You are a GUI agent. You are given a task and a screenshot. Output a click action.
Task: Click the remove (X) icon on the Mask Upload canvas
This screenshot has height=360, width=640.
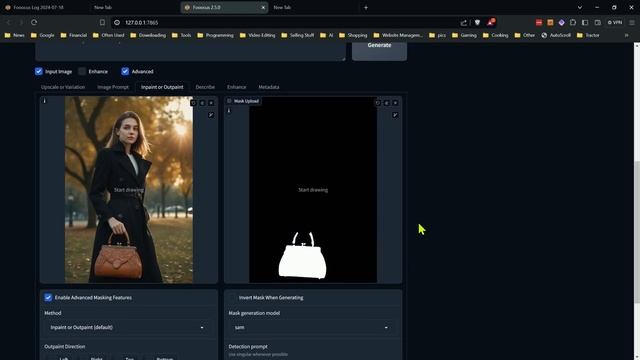395,103
